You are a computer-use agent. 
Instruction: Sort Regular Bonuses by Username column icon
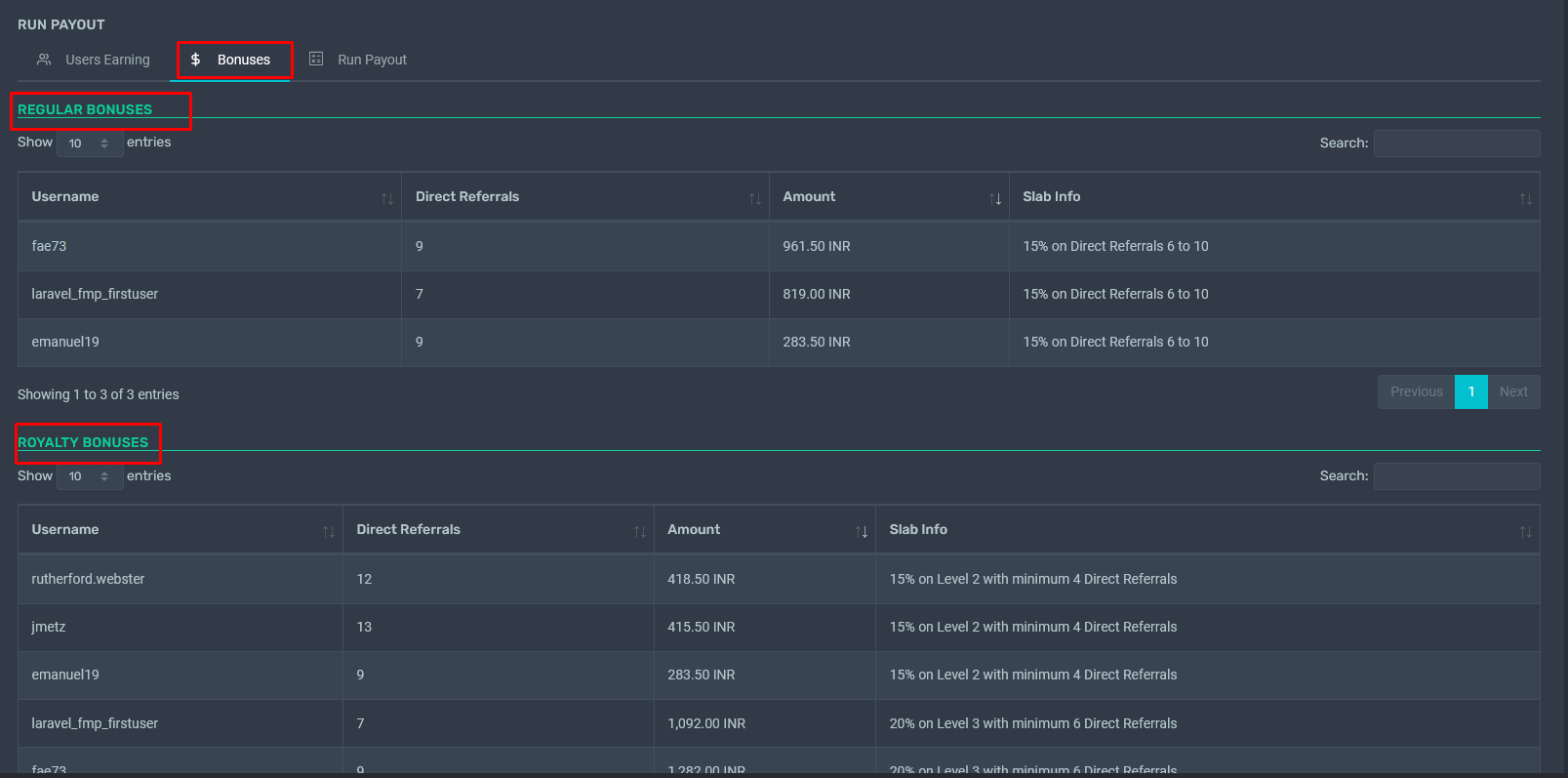click(387, 198)
